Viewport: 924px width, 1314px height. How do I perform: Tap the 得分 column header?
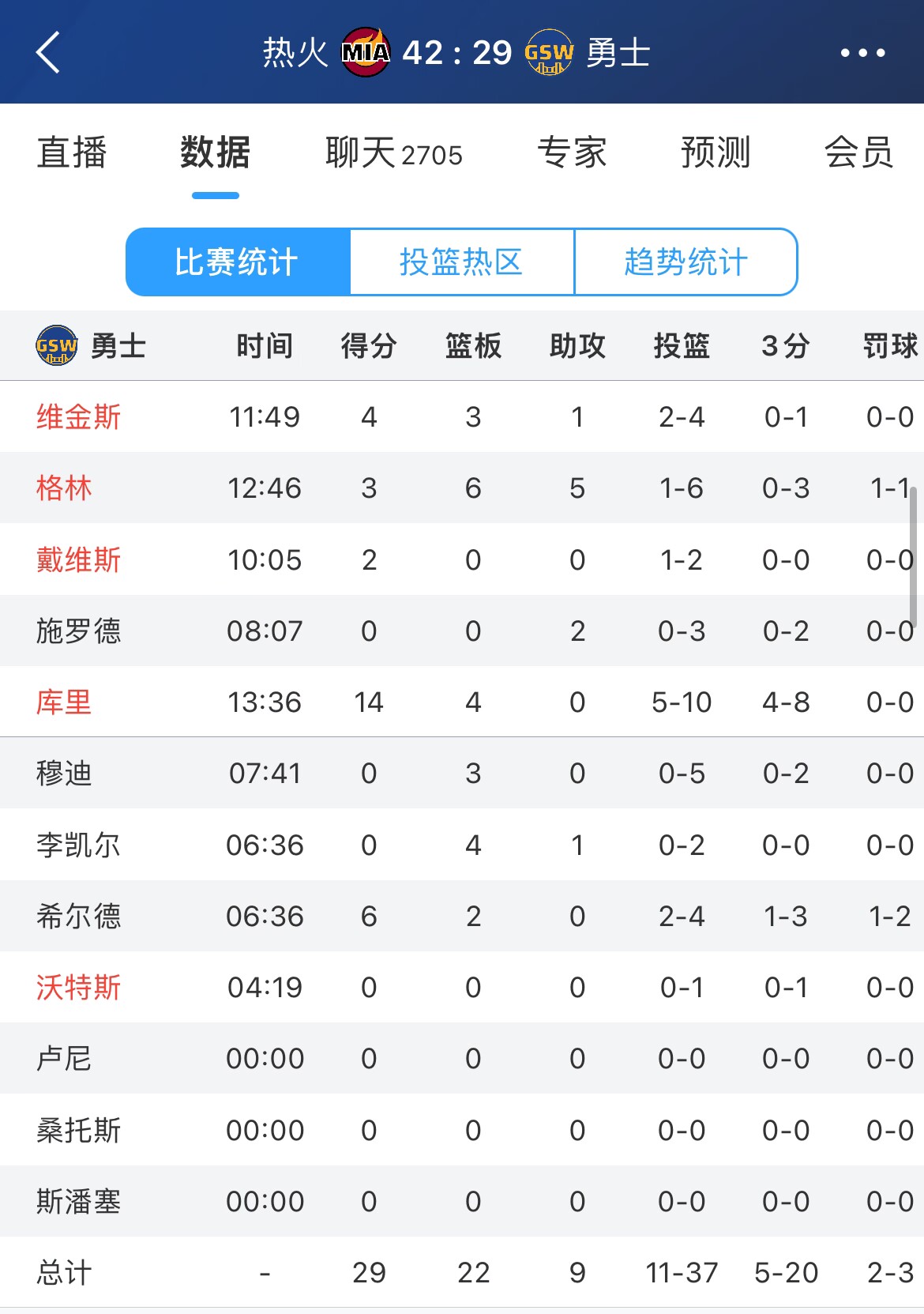tap(369, 345)
